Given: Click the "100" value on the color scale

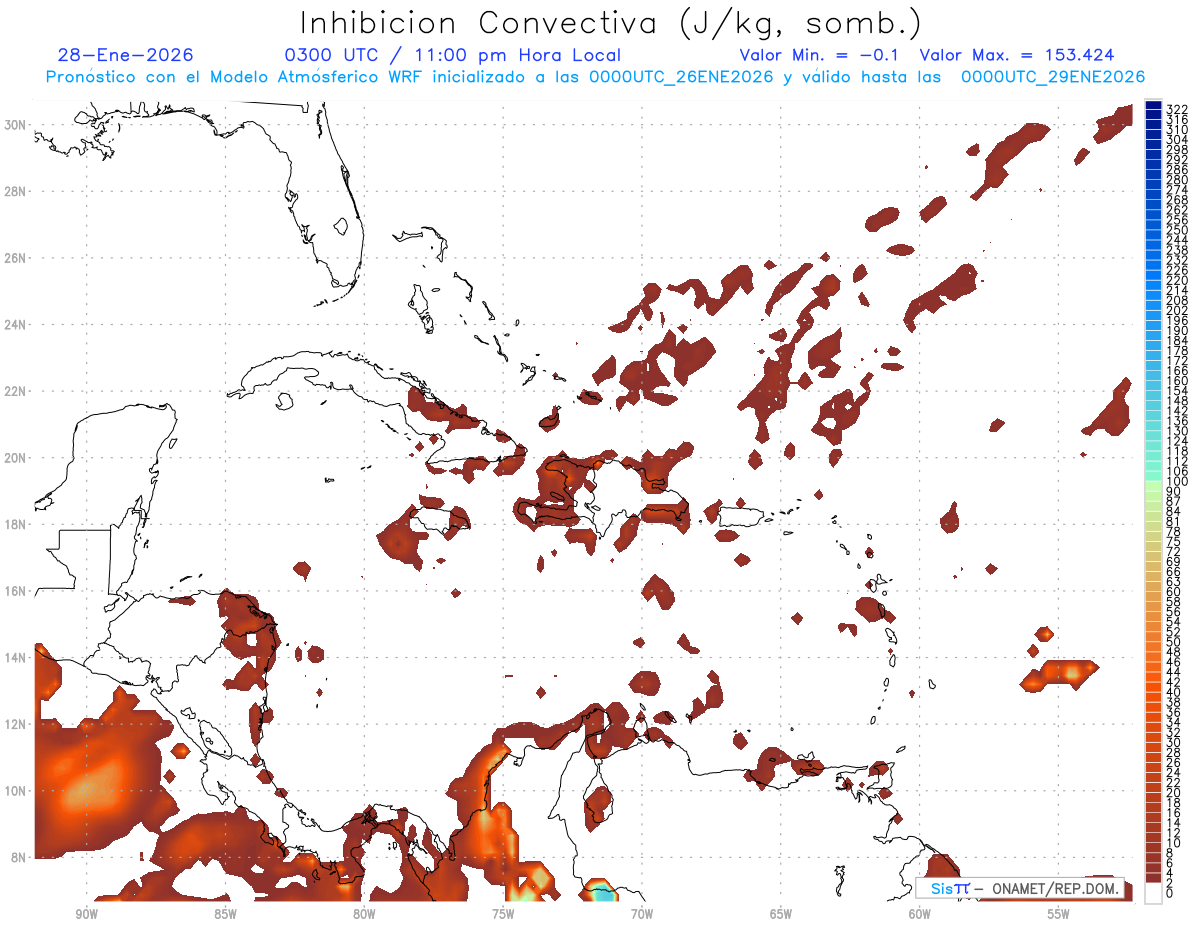Looking at the screenshot, I should 1177,482.
